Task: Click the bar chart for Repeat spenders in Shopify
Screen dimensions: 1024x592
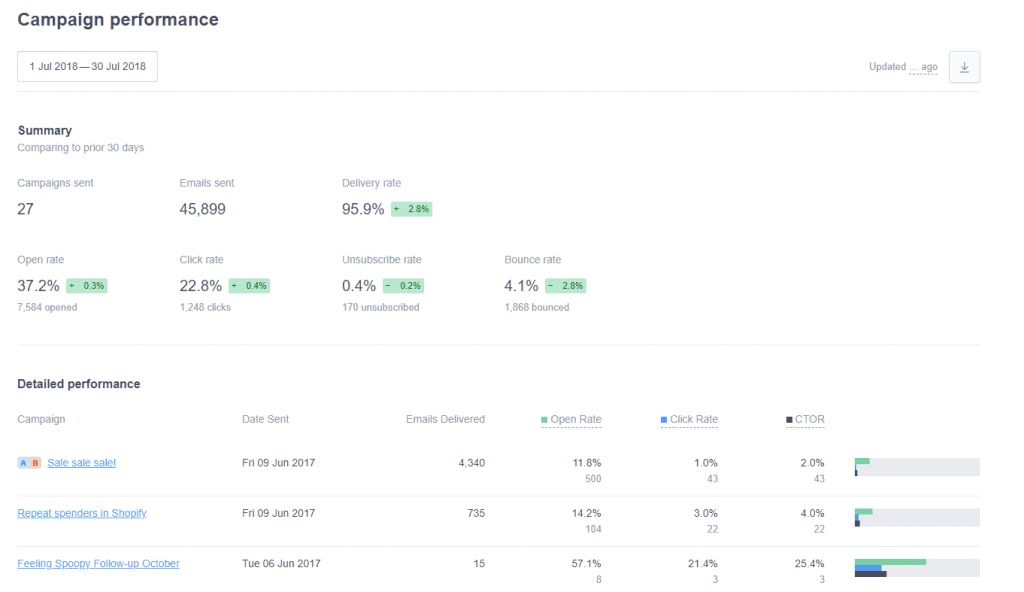Action: coord(917,518)
